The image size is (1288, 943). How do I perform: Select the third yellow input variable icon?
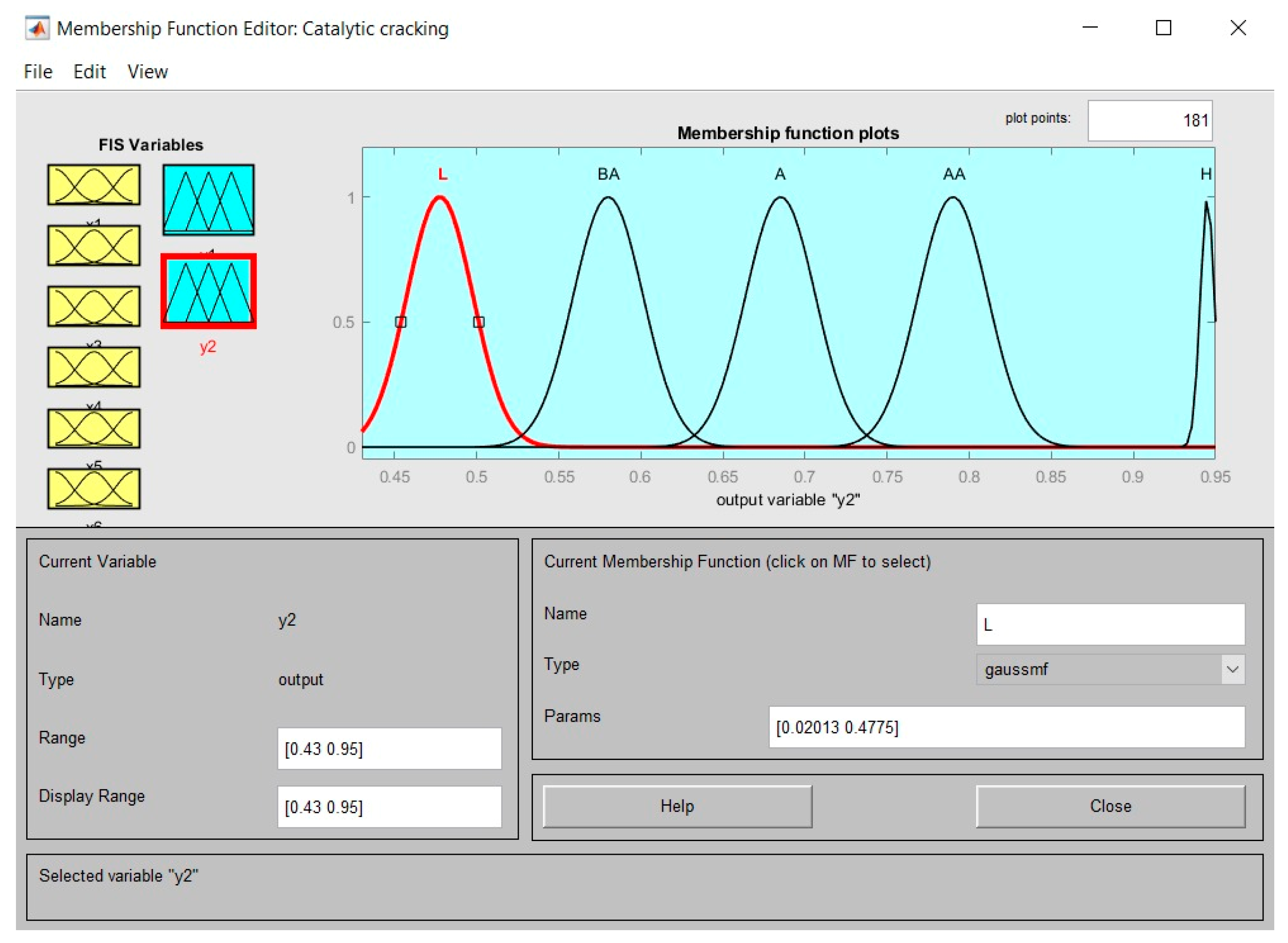94,307
